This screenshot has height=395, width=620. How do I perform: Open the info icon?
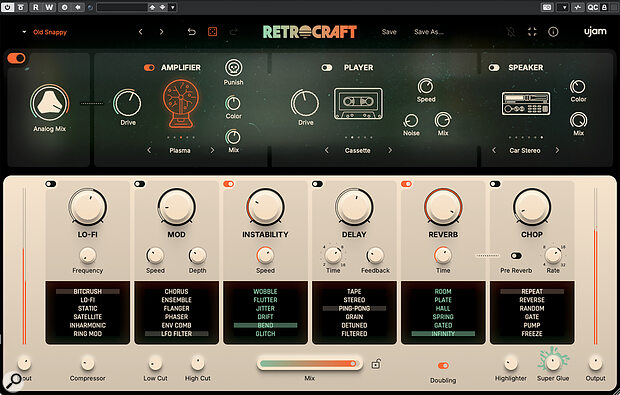[553, 32]
